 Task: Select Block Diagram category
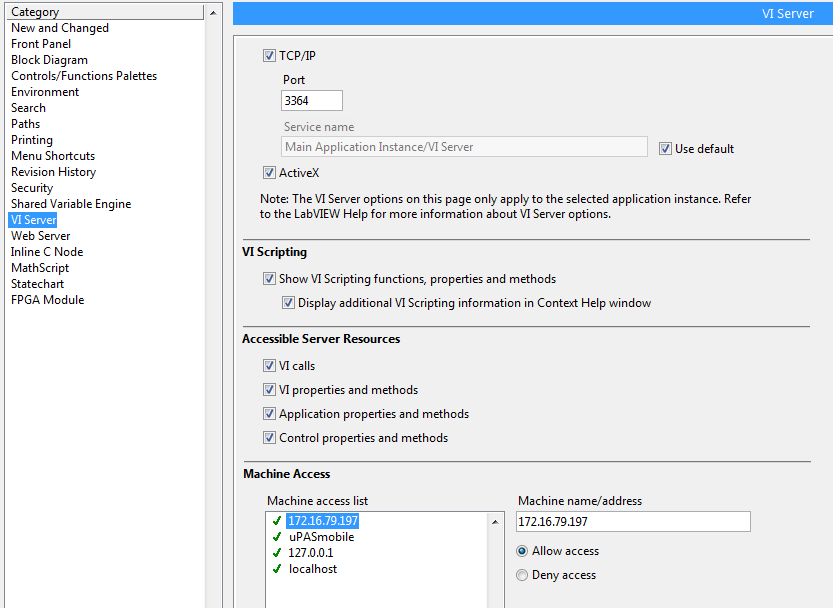(49, 60)
